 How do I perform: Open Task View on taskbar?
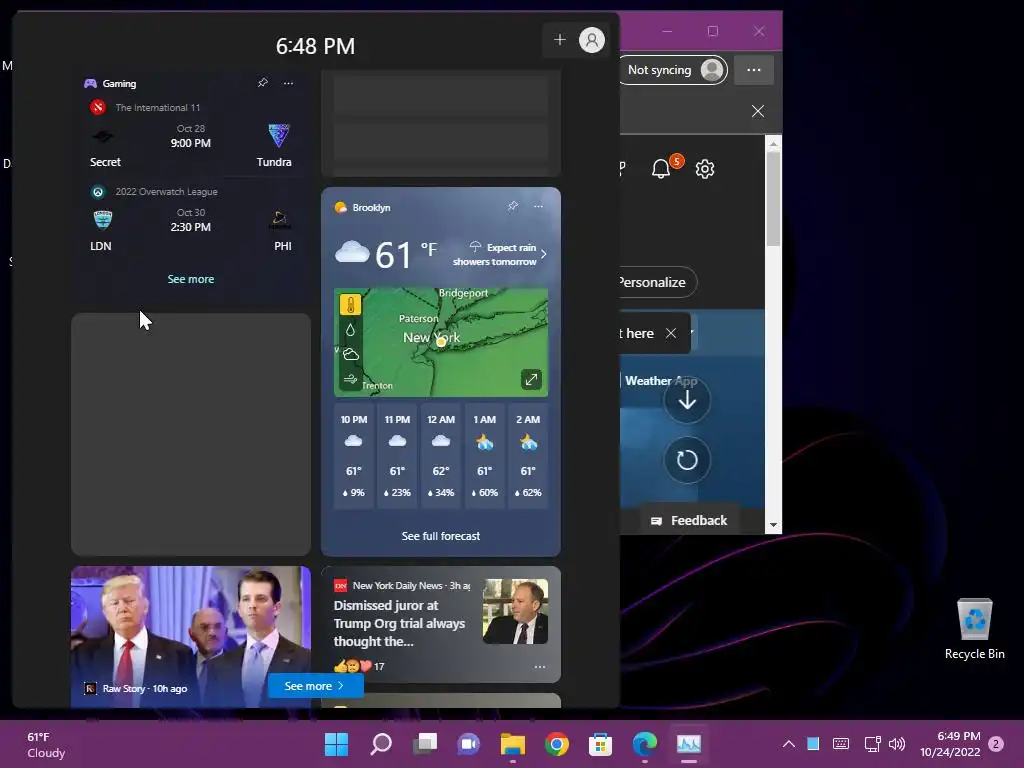tap(425, 744)
